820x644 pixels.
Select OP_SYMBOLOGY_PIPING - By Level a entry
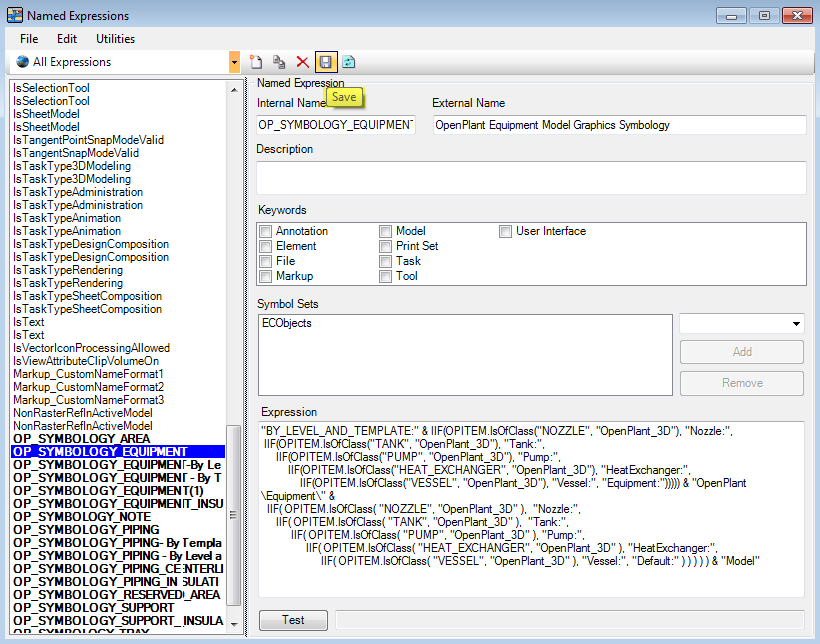(118, 556)
